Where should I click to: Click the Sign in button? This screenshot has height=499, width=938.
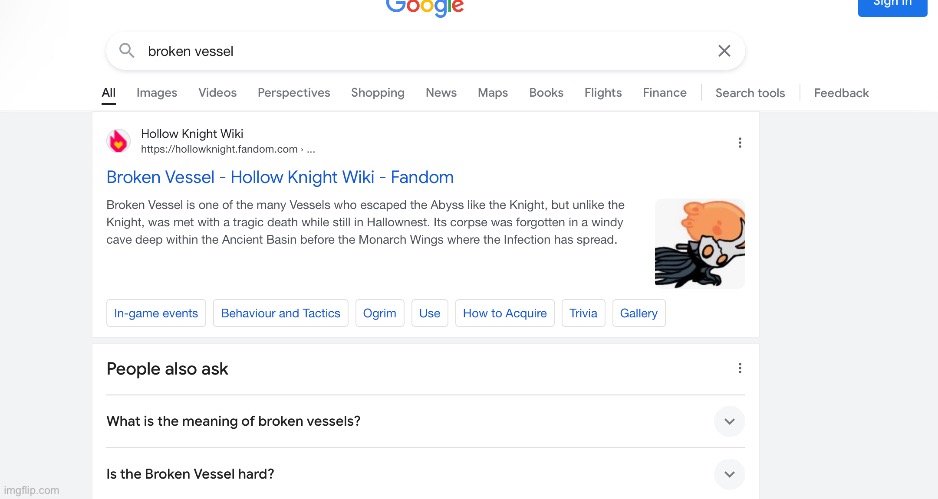coord(892,5)
